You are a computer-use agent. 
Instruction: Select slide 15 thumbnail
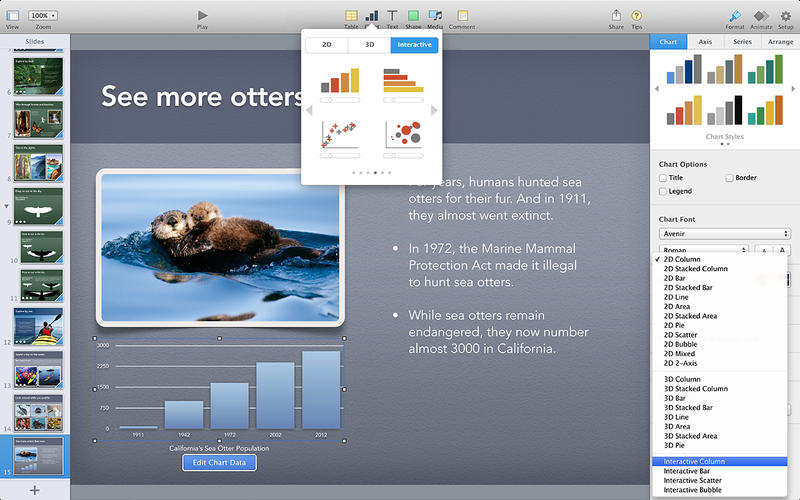tap(38, 456)
